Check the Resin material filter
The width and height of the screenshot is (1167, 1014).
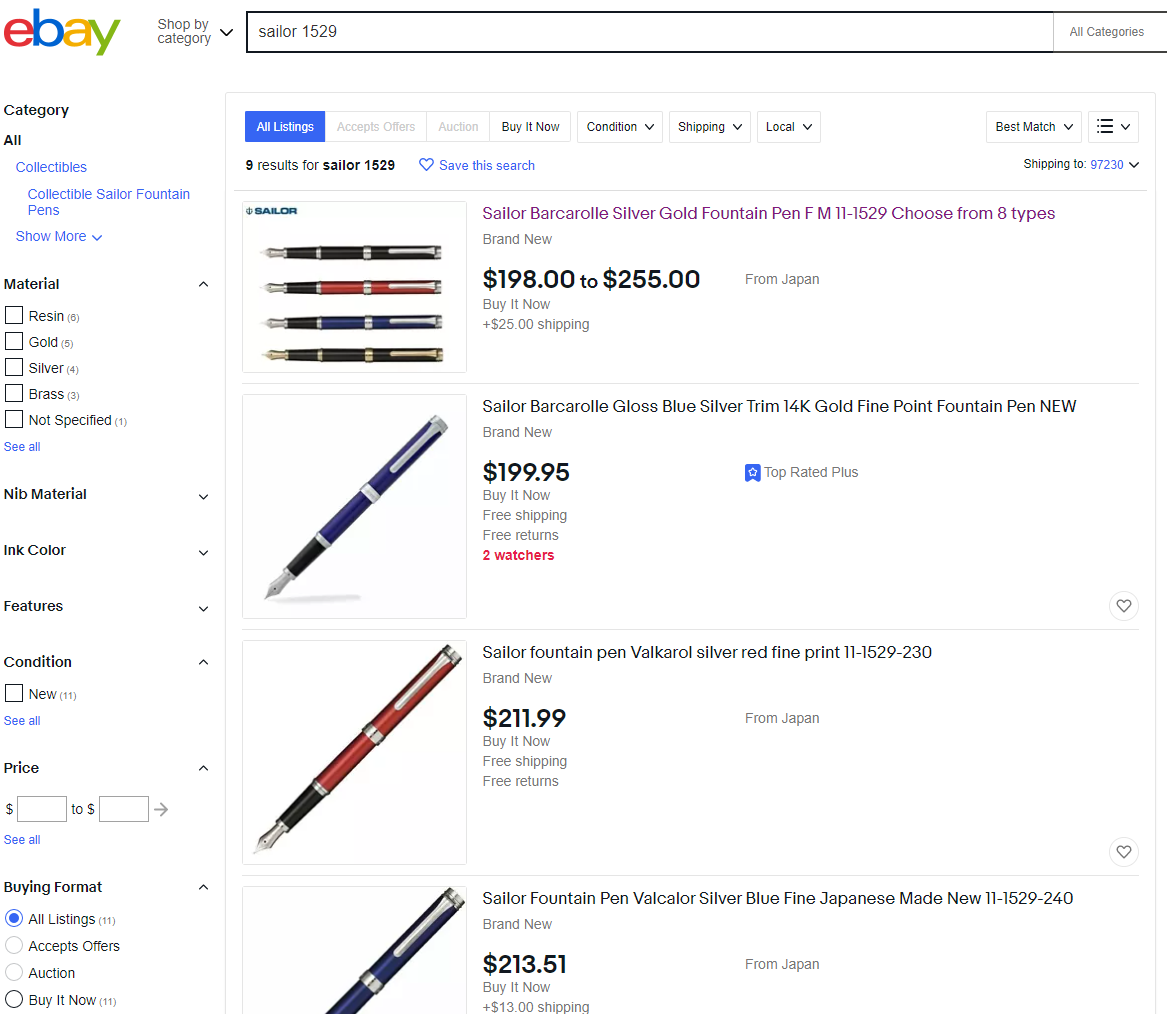[14, 316]
